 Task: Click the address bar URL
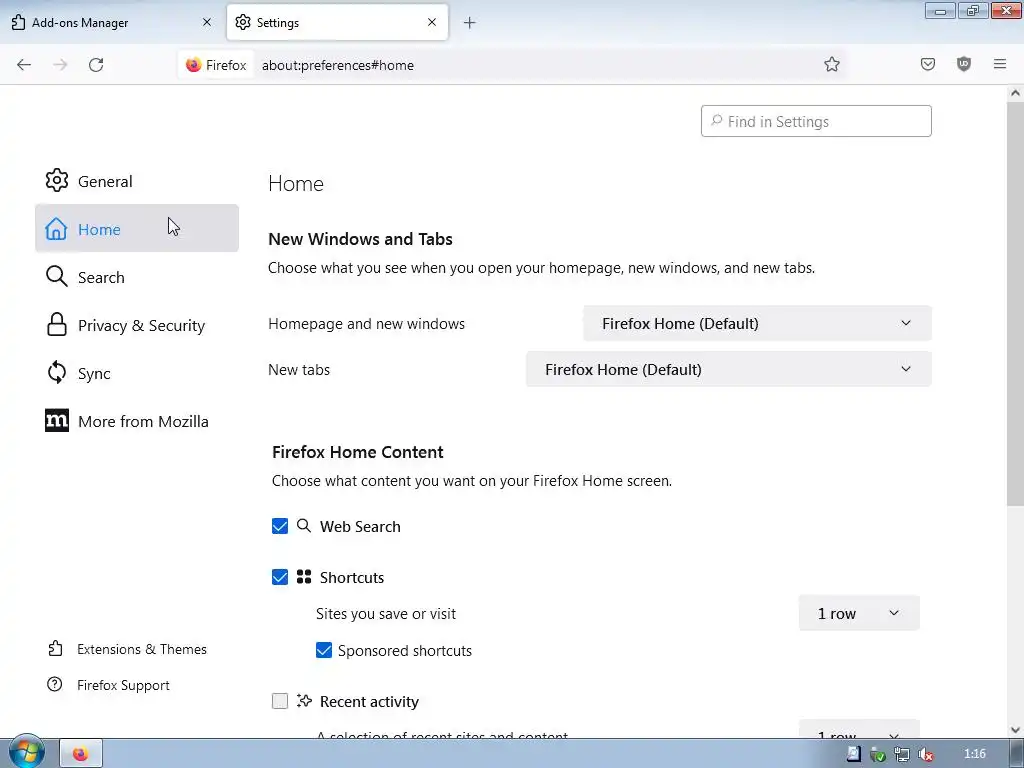[338, 65]
